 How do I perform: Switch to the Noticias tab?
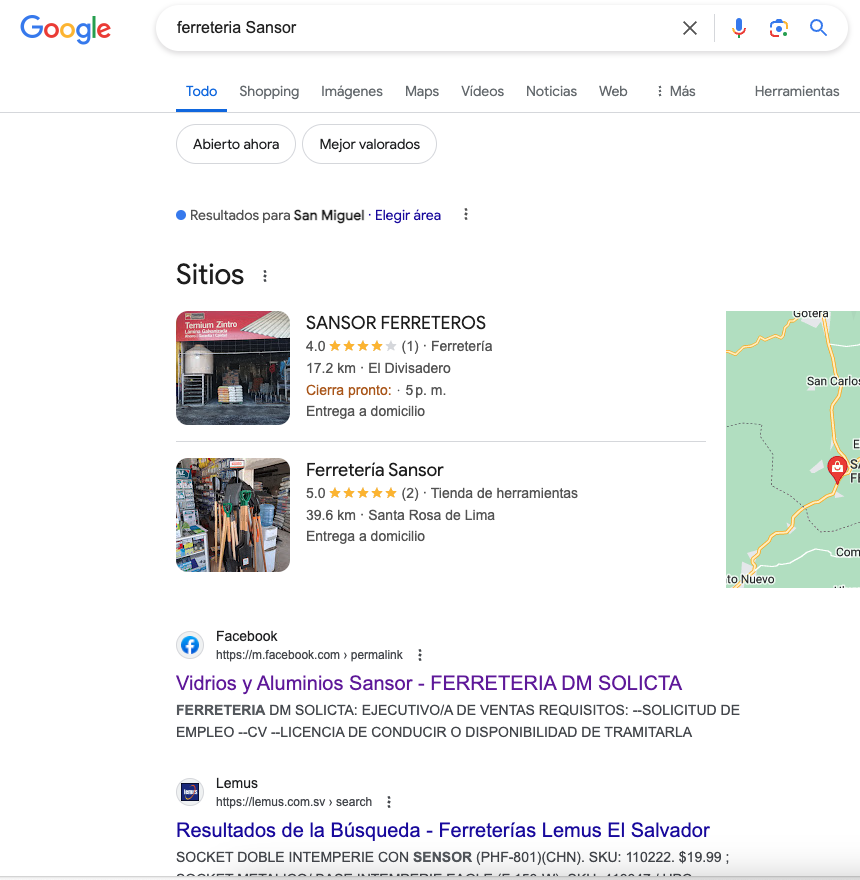click(x=551, y=91)
